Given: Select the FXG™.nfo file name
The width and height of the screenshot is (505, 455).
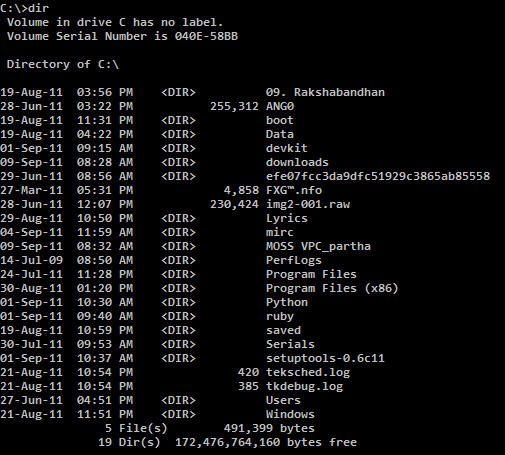Looking at the screenshot, I should [x=294, y=190].
